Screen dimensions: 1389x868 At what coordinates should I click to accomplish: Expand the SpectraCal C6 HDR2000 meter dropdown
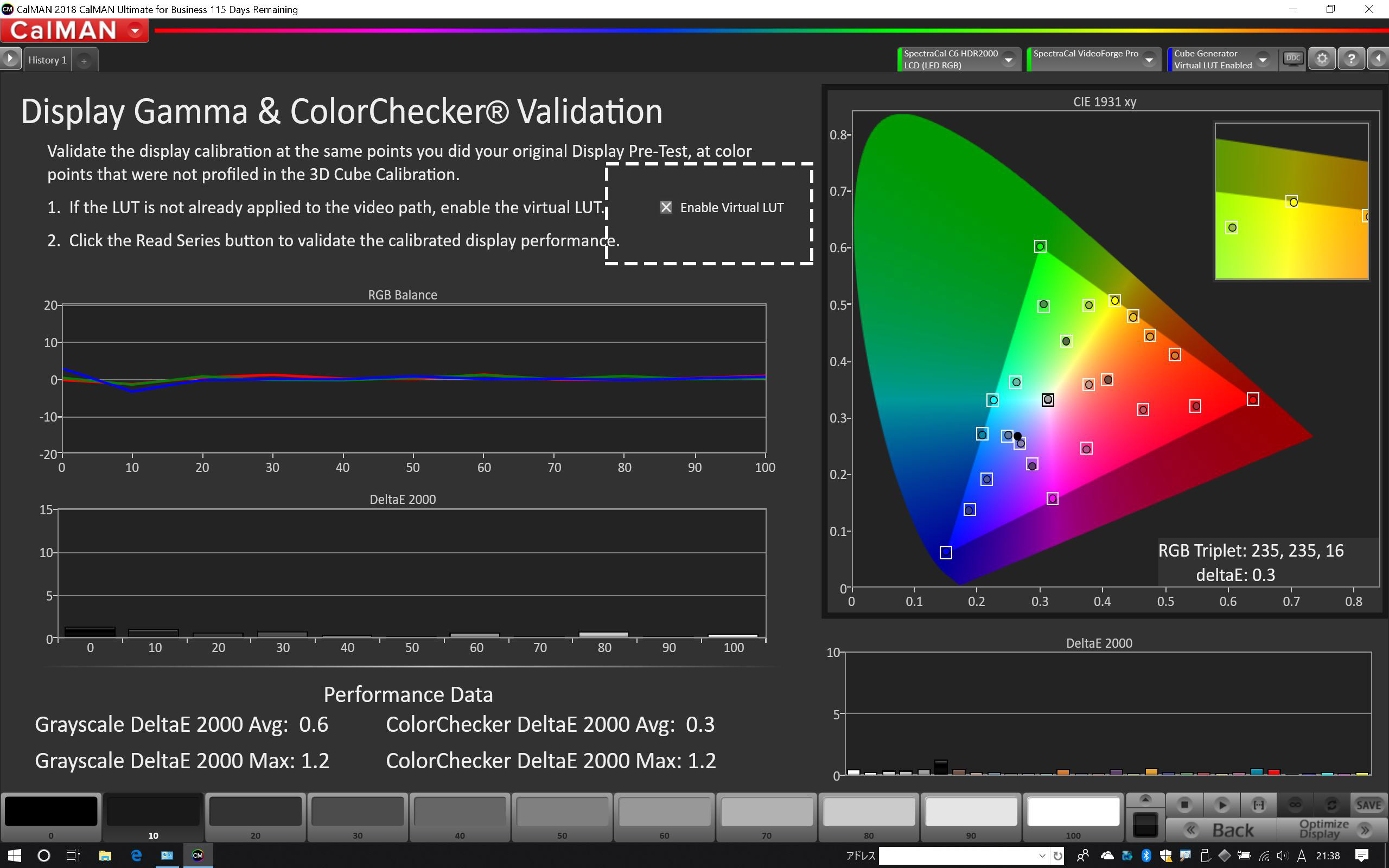point(1009,60)
